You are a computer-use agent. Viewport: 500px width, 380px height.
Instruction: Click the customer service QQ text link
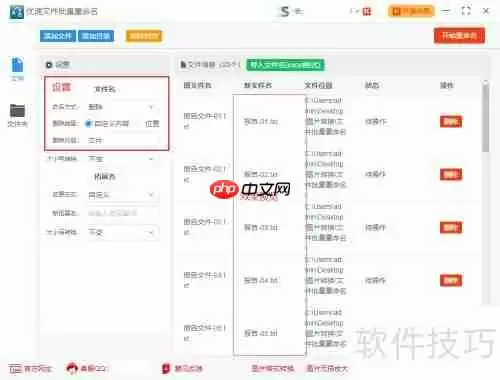(94, 368)
